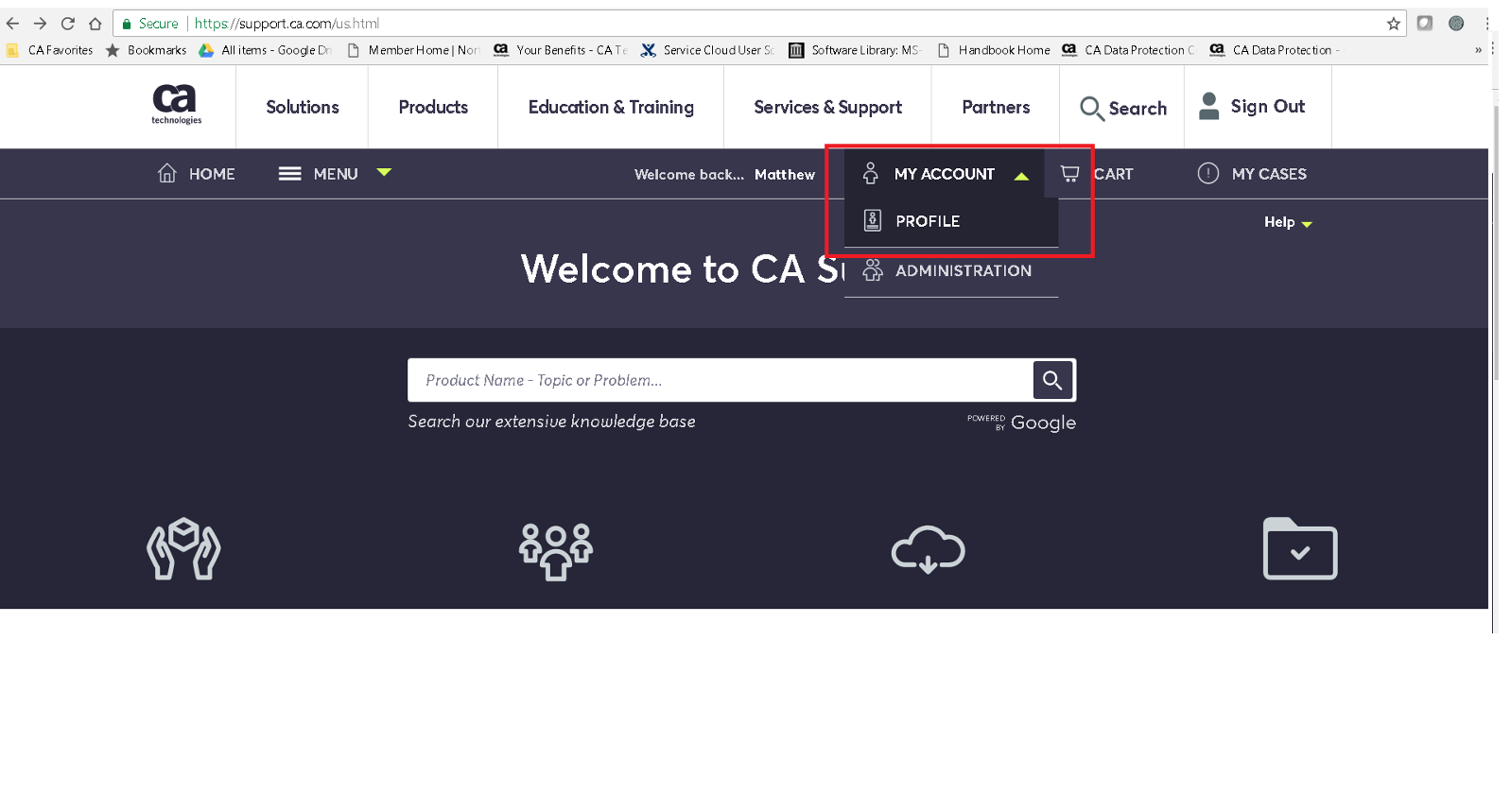Click the Sign Out link
The image size is (1511, 812).
pos(1267,106)
